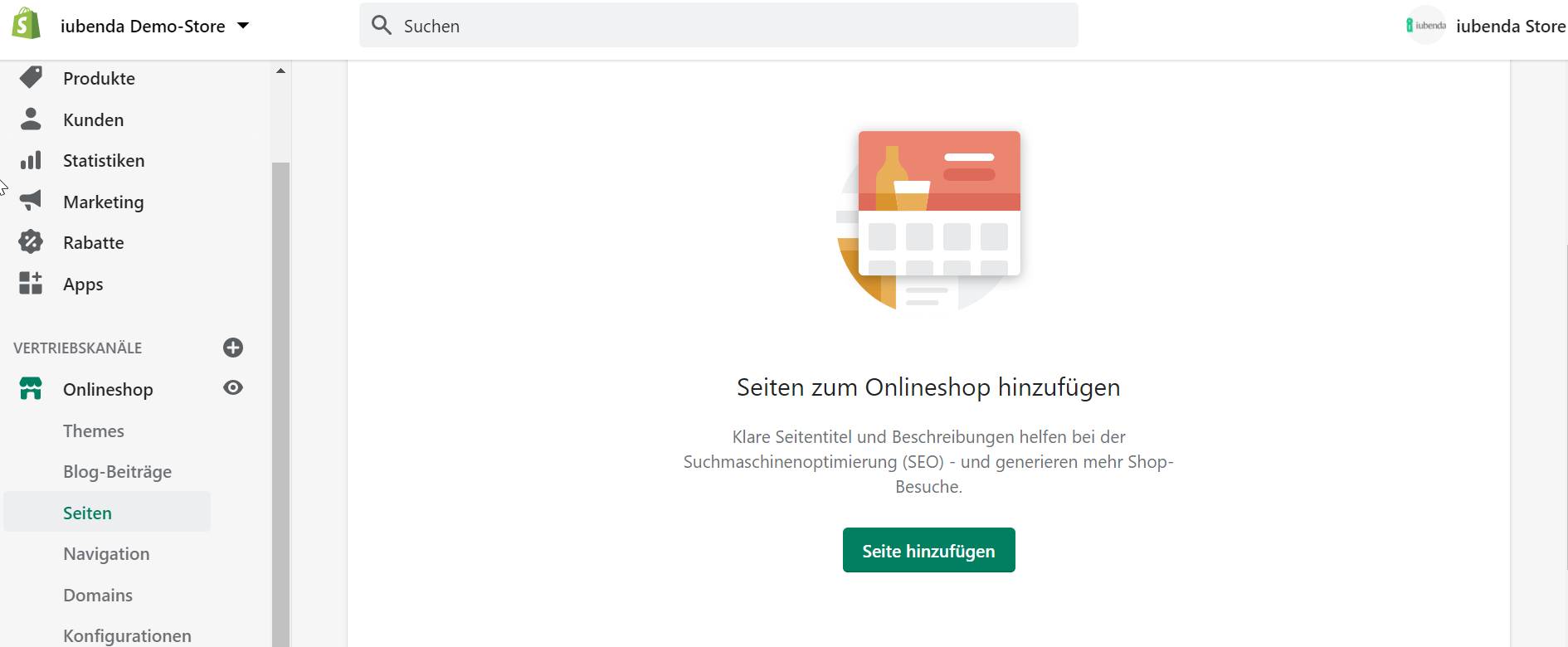The height and width of the screenshot is (647, 1568).
Task: Open the Apps grid icon
Action: (31, 284)
